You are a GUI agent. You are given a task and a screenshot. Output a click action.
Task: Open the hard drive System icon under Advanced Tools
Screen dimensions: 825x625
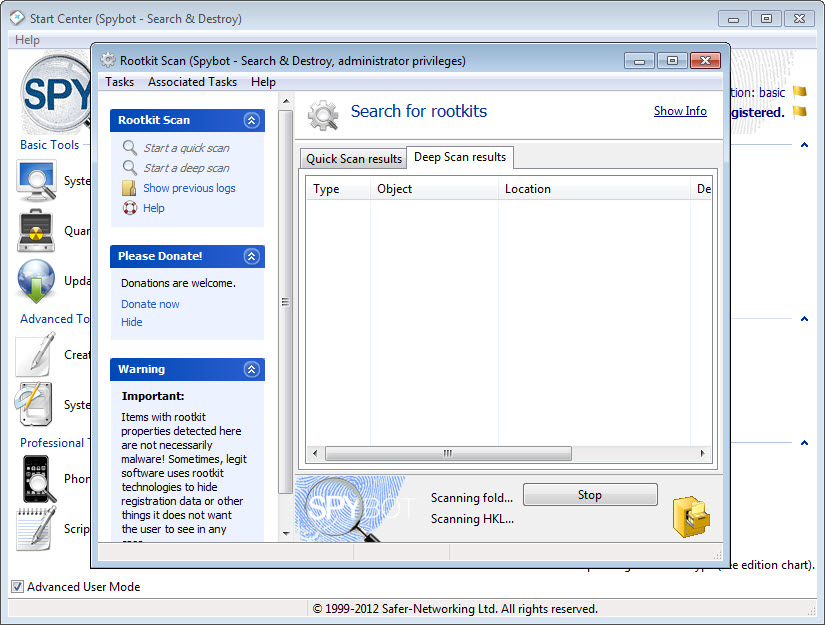(34, 404)
